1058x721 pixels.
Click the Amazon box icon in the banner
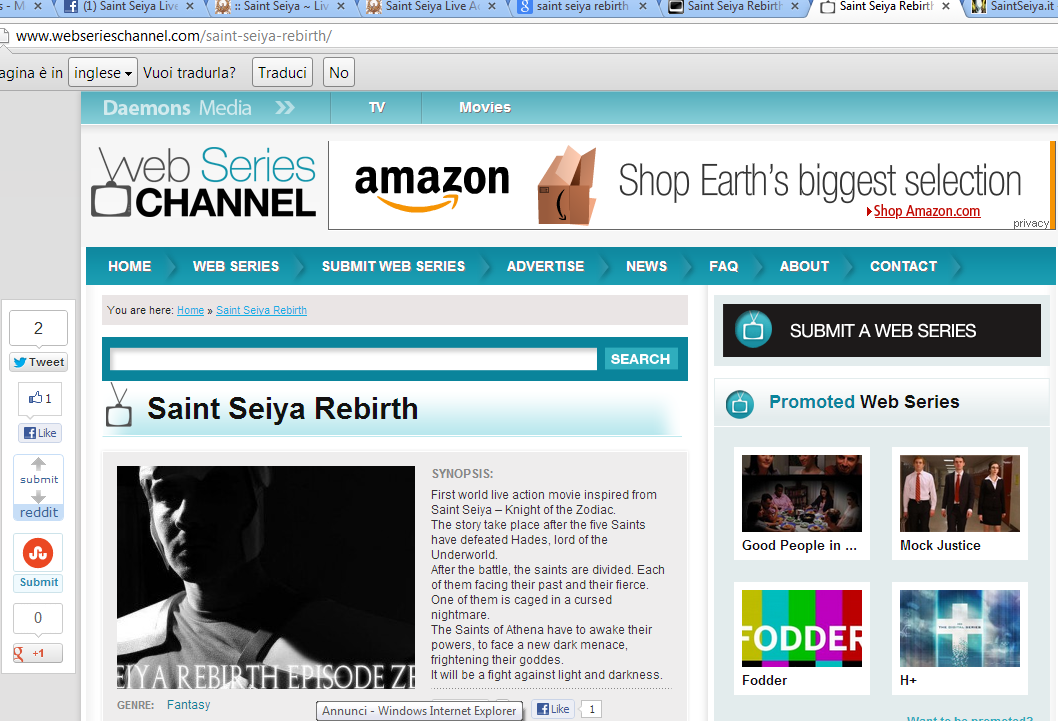pyautogui.click(x=567, y=185)
